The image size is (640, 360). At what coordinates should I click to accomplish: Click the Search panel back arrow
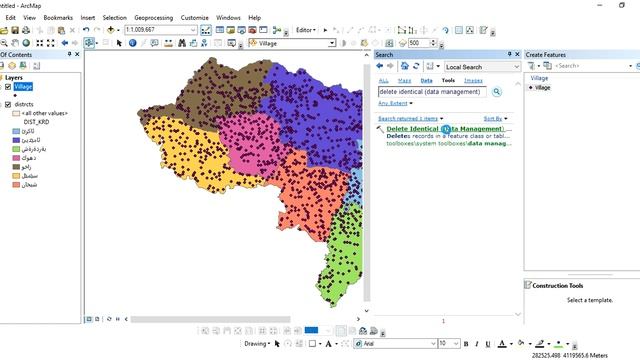coord(380,66)
